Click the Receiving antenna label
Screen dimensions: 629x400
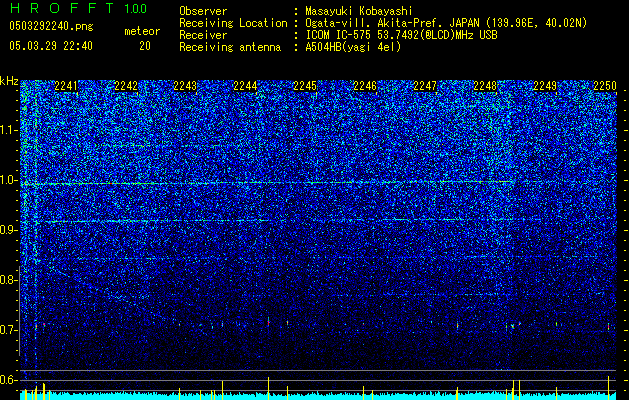230,47
